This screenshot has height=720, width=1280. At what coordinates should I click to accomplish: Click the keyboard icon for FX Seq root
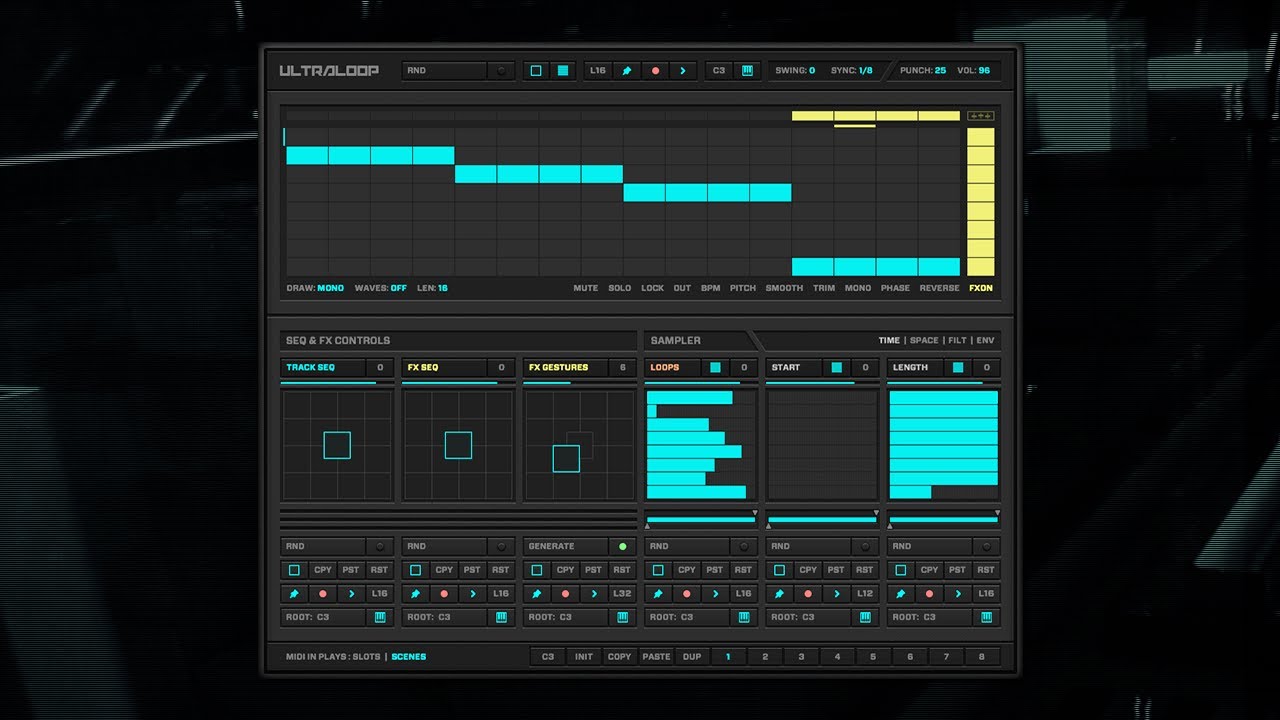(501, 617)
